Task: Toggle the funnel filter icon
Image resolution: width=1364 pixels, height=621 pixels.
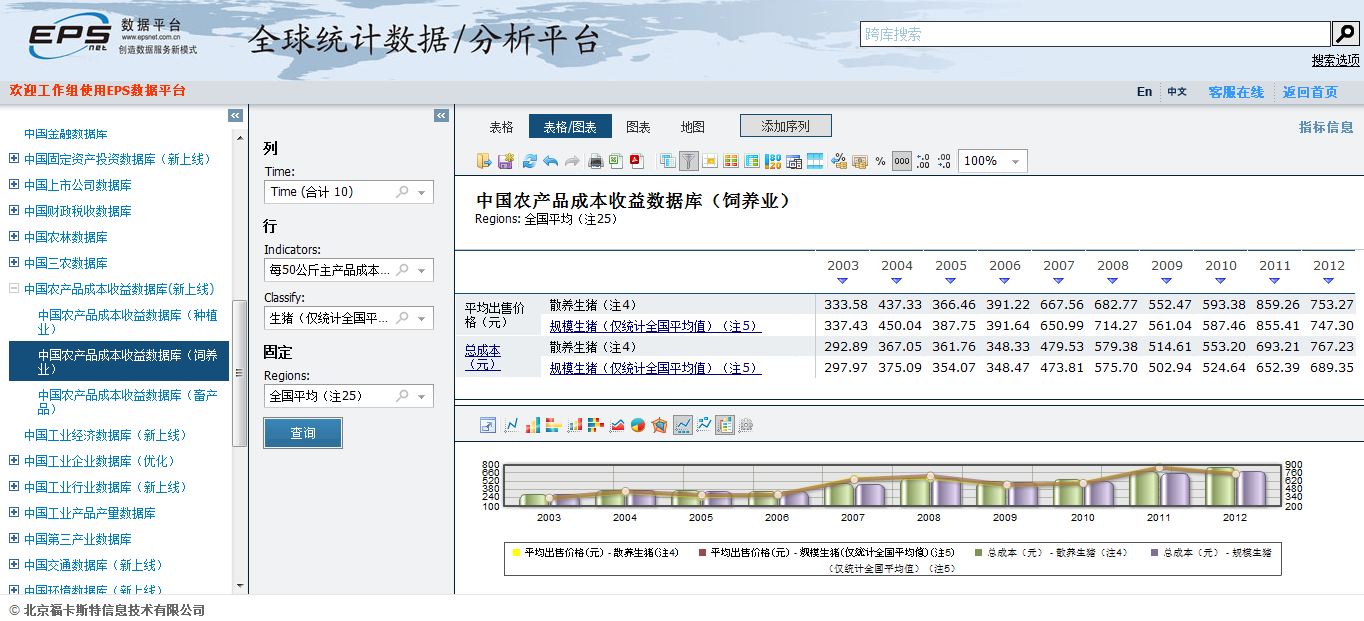Action: click(x=689, y=161)
